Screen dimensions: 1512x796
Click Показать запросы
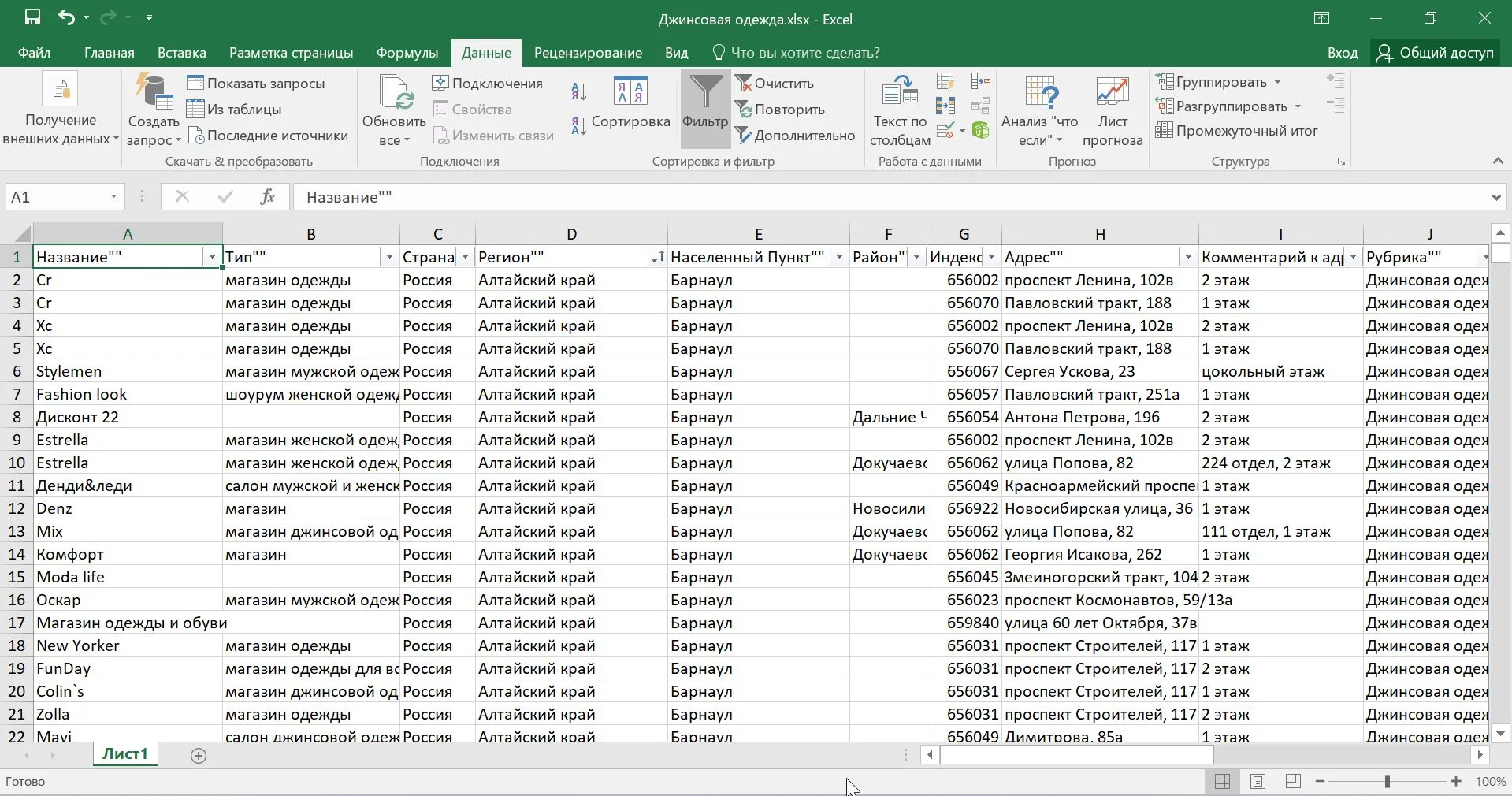point(256,84)
